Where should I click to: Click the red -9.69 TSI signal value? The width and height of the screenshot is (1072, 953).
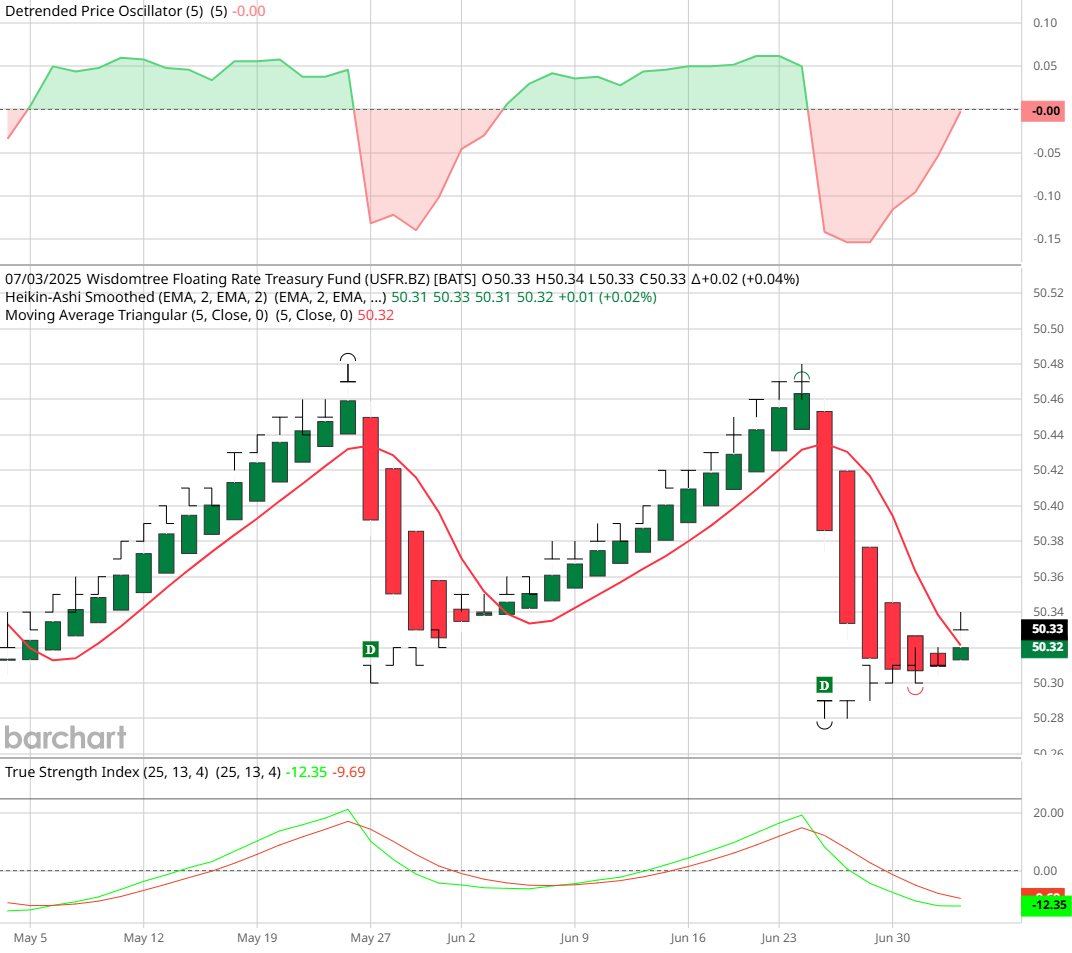[x=349, y=772]
